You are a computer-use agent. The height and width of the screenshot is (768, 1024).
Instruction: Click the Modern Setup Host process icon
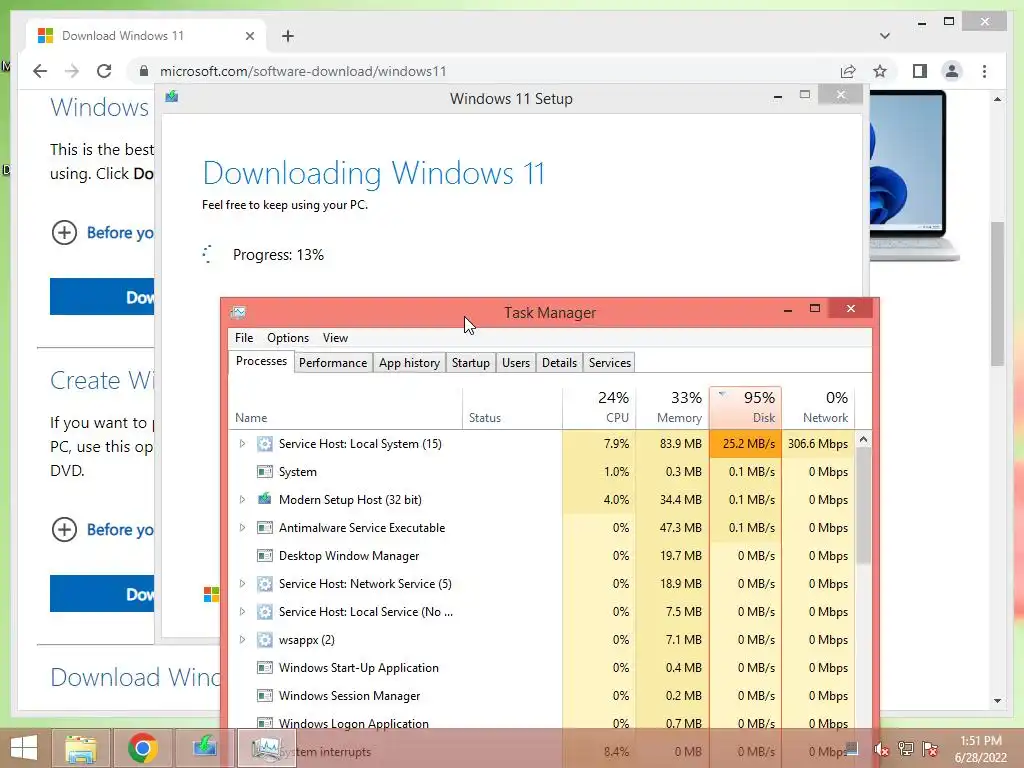coord(264,500)
